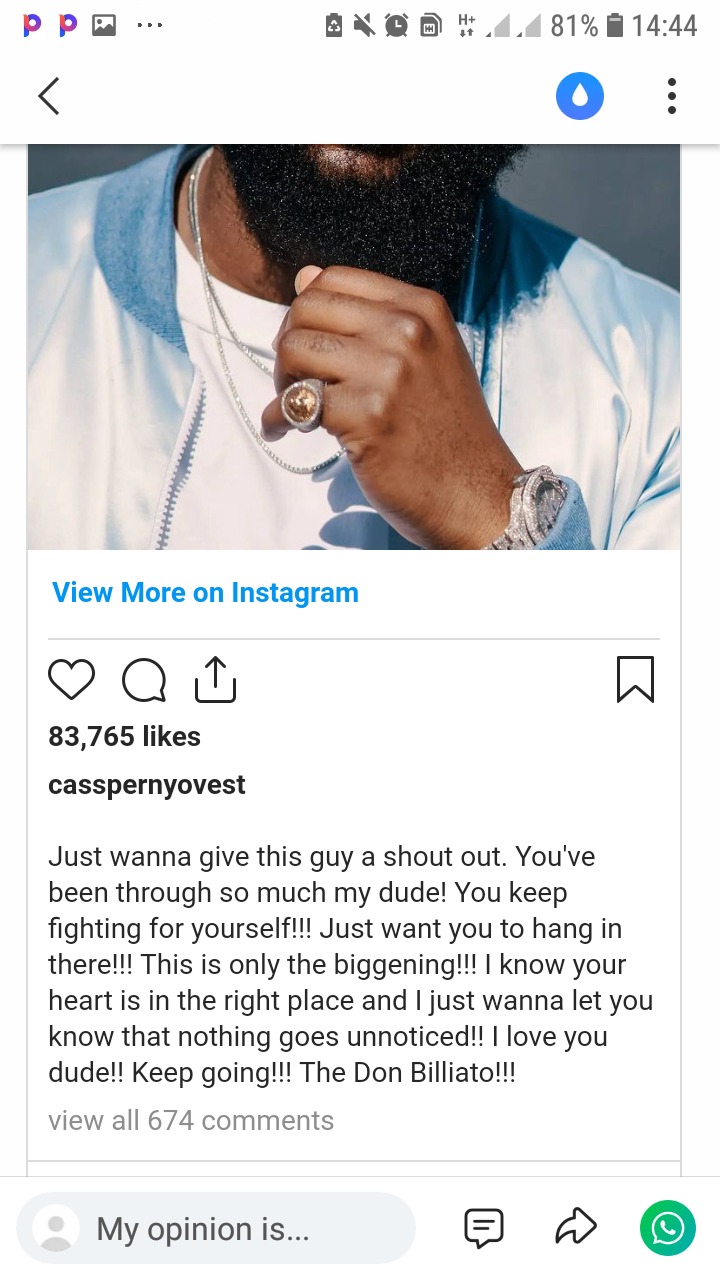Open Instagram comment bubble icon
Viewport: 720px width, 1280px height.
[x=144, y=681]
